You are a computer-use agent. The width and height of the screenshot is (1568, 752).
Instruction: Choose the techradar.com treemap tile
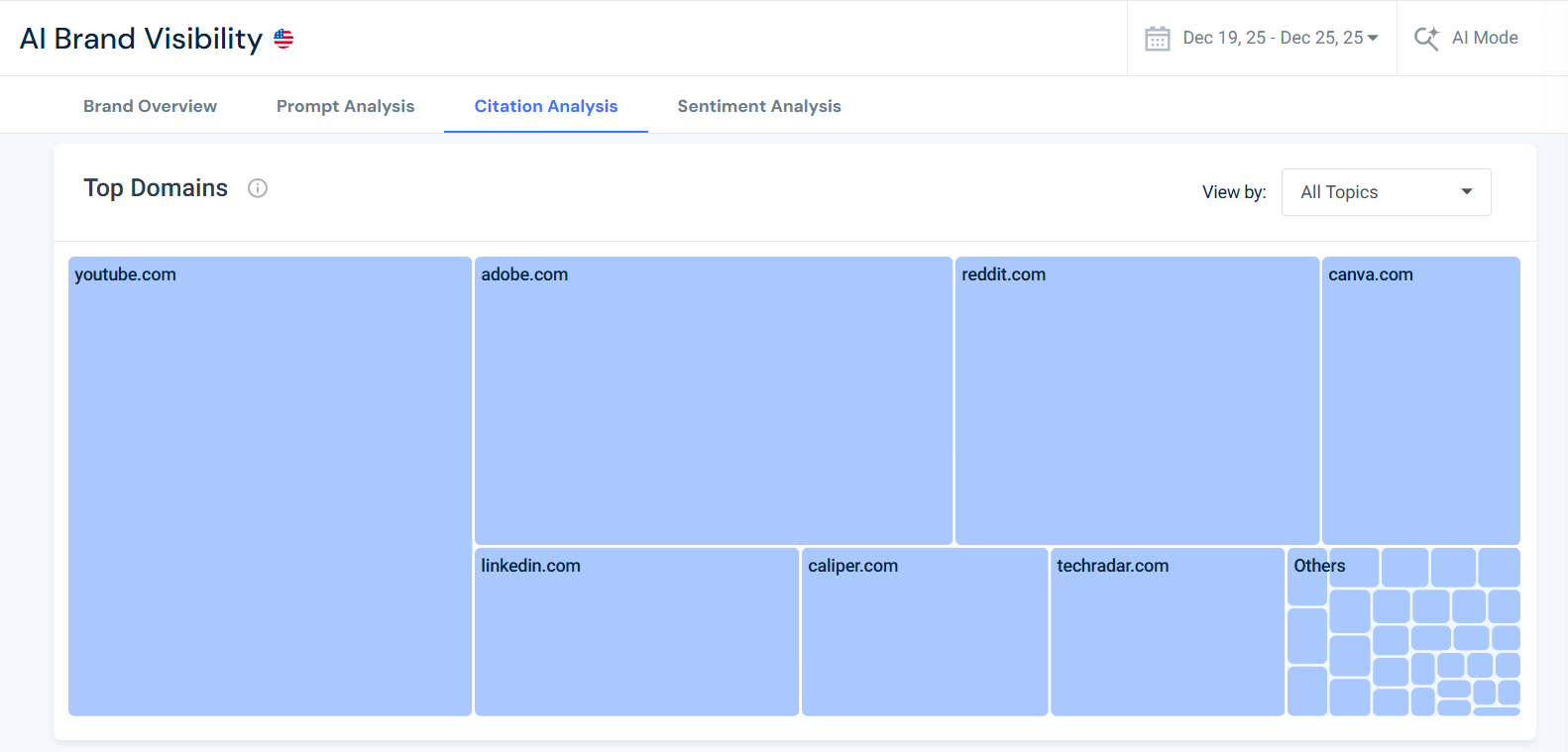1168,632
